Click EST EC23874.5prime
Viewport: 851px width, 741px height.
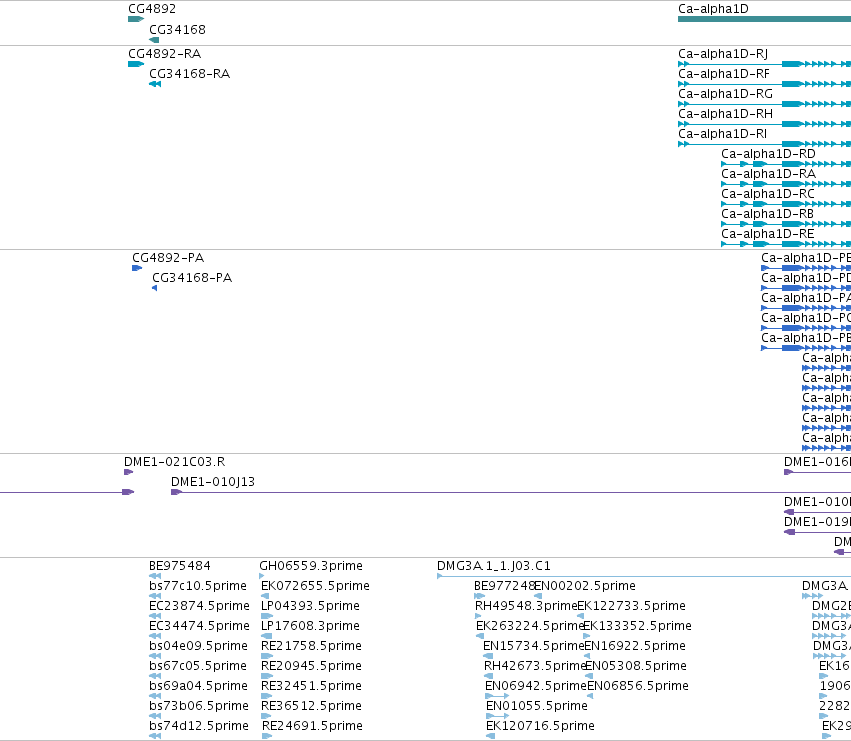199,606
